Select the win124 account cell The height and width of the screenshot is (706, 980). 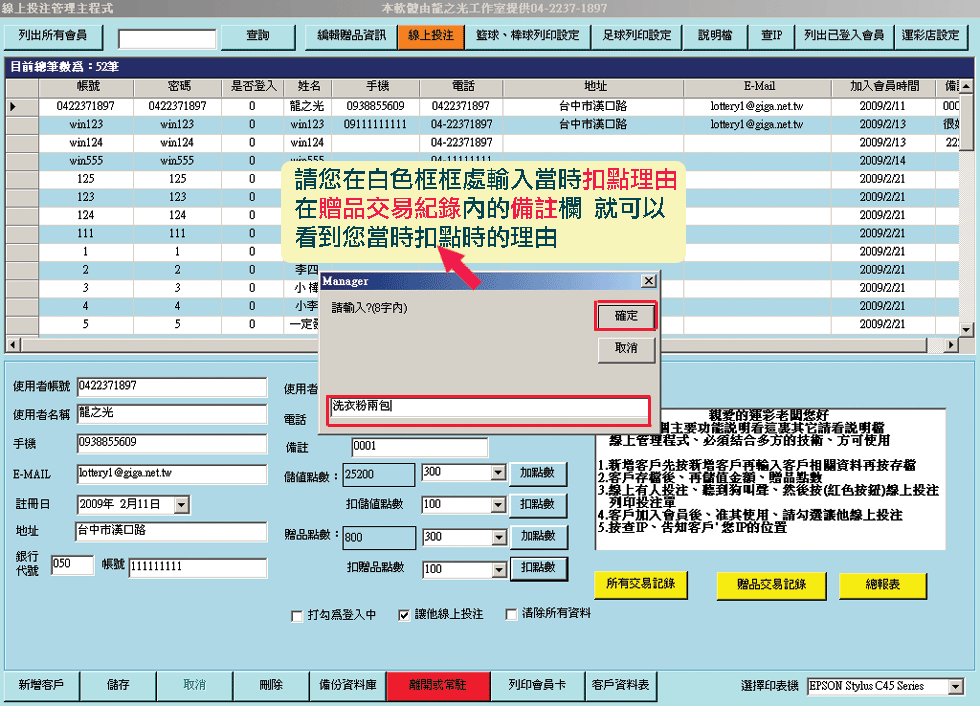(86, 143)
